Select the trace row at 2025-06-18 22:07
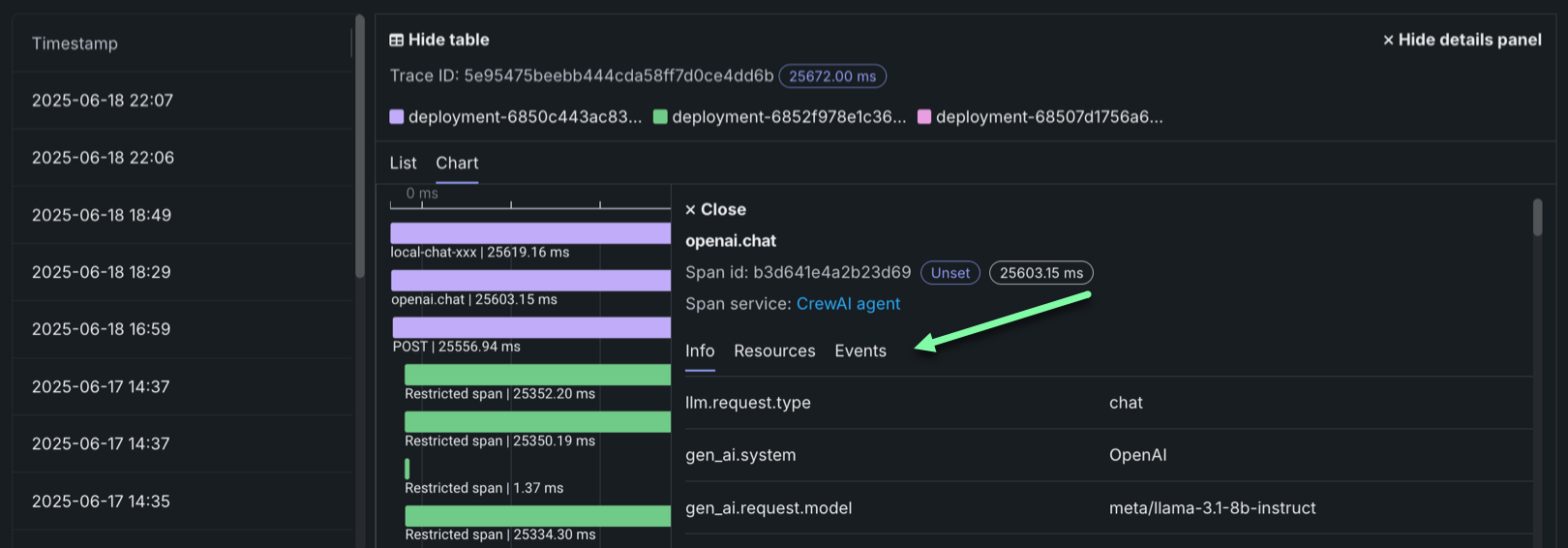 103,101
